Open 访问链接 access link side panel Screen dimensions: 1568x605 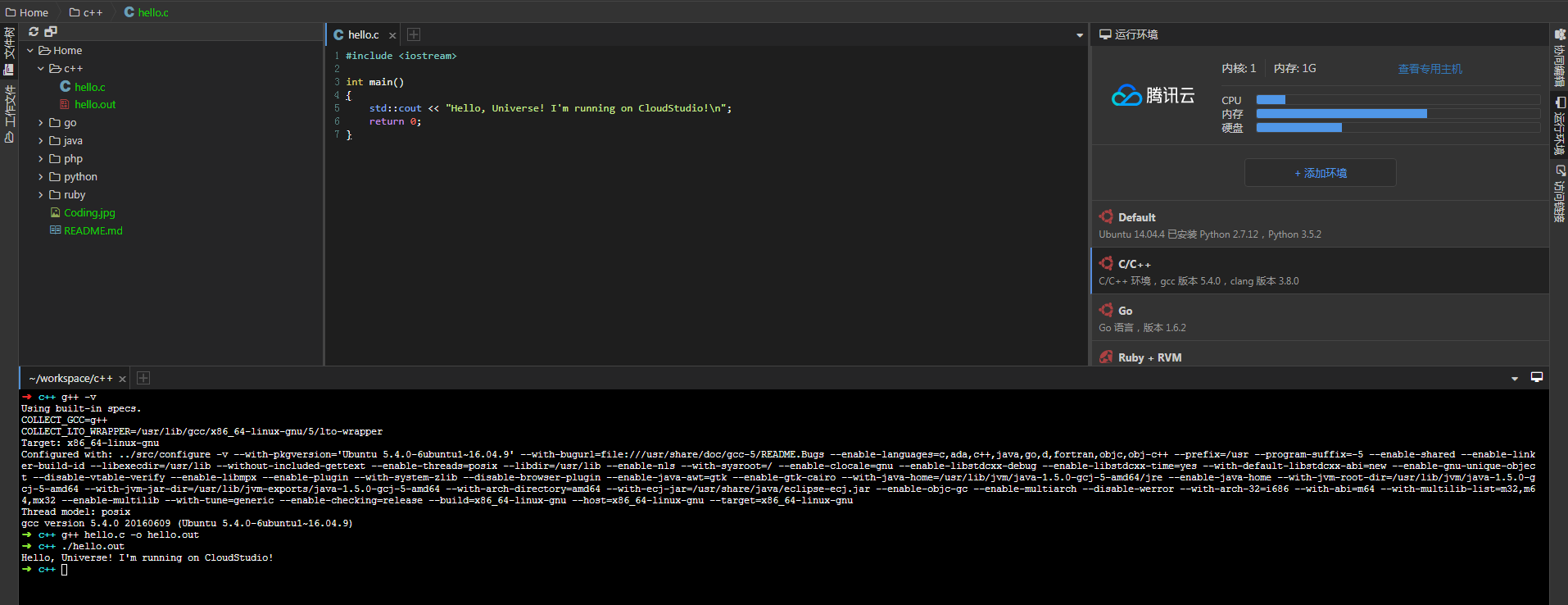click(x=1559, y=193)
